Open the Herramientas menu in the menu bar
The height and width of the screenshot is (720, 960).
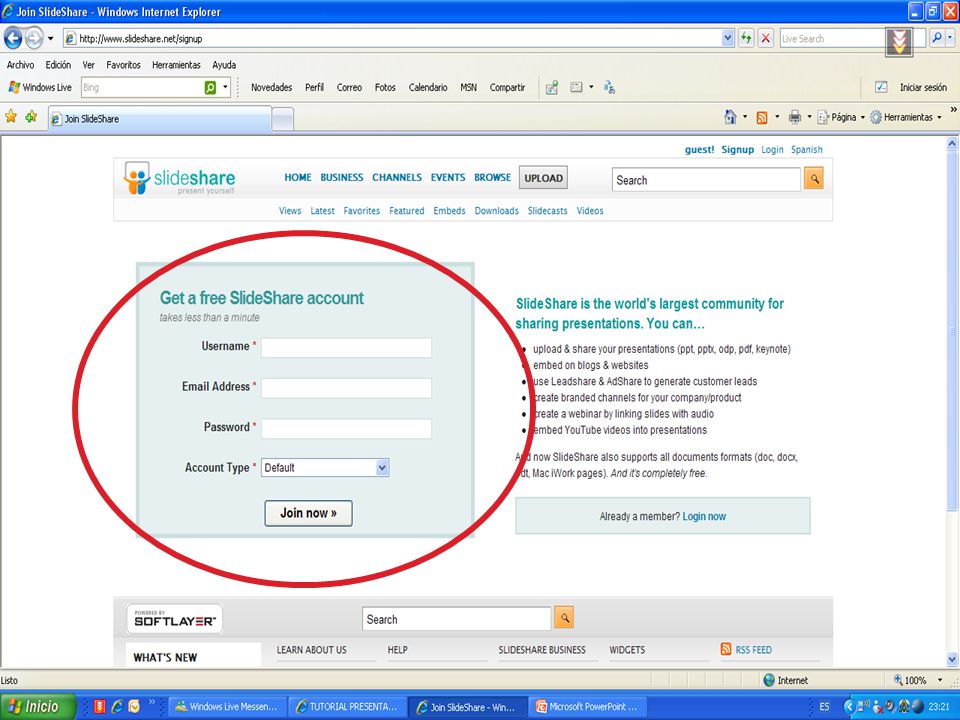pos(176,65)
